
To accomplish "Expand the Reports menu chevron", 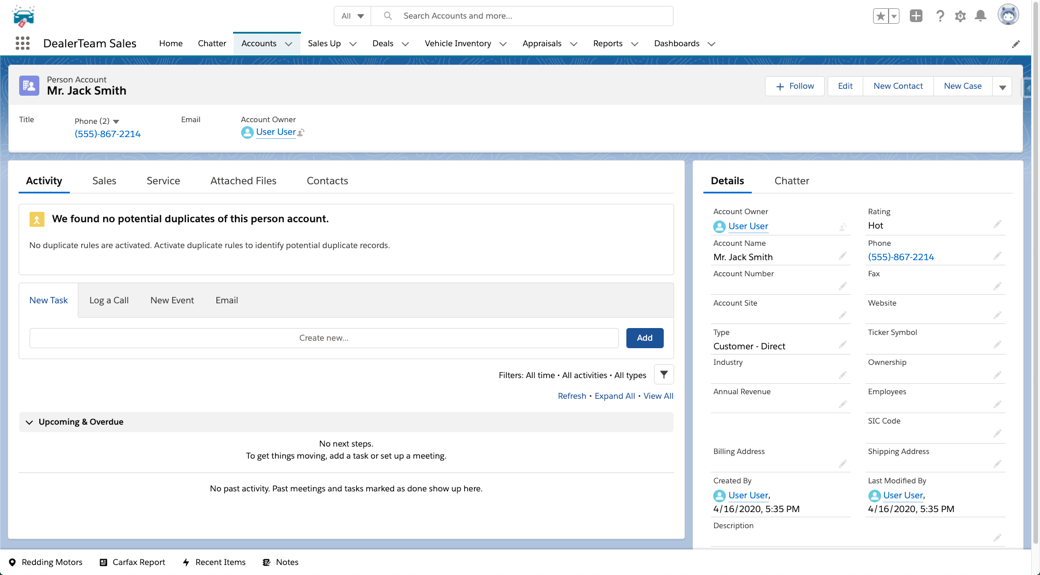I will [x=634, y=44].
